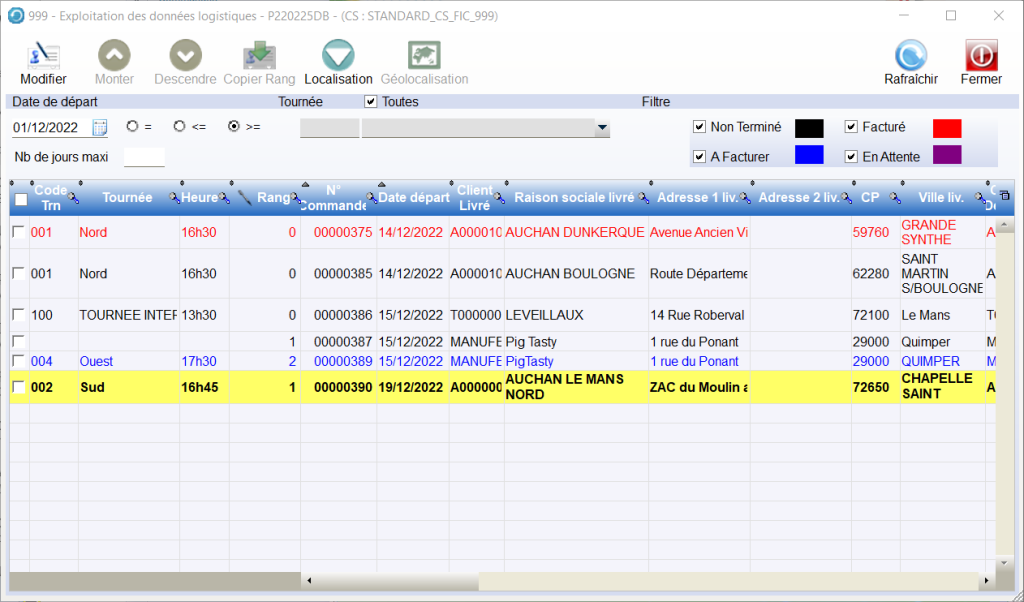Click the Rafraîchir refresh icon
Viewport: 1024px width, 602px height.
point(910,56)
